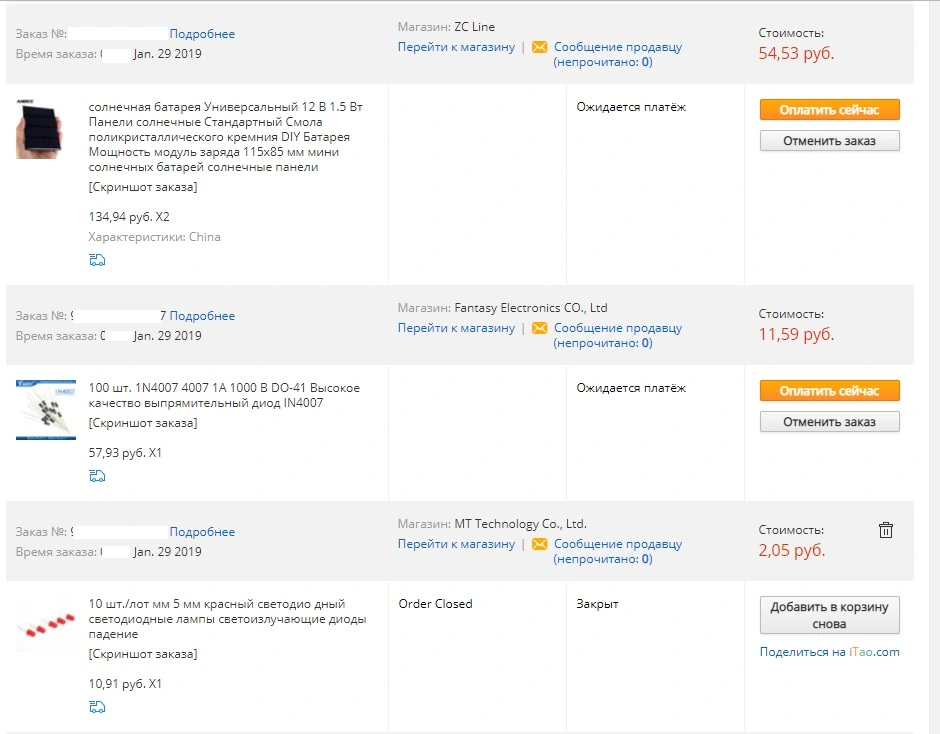940x734 pixels.
Task: Click delivery truck icon under 1N4007 diode item
Action: tap(97, 476)
